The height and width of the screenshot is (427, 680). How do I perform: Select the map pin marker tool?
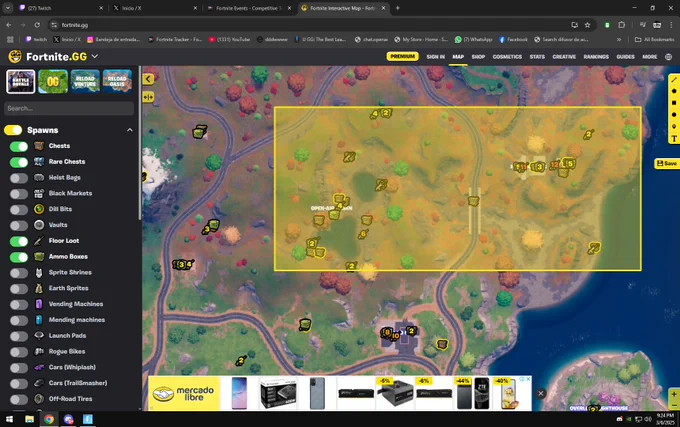pyautogui.click(x=674, y=127)
